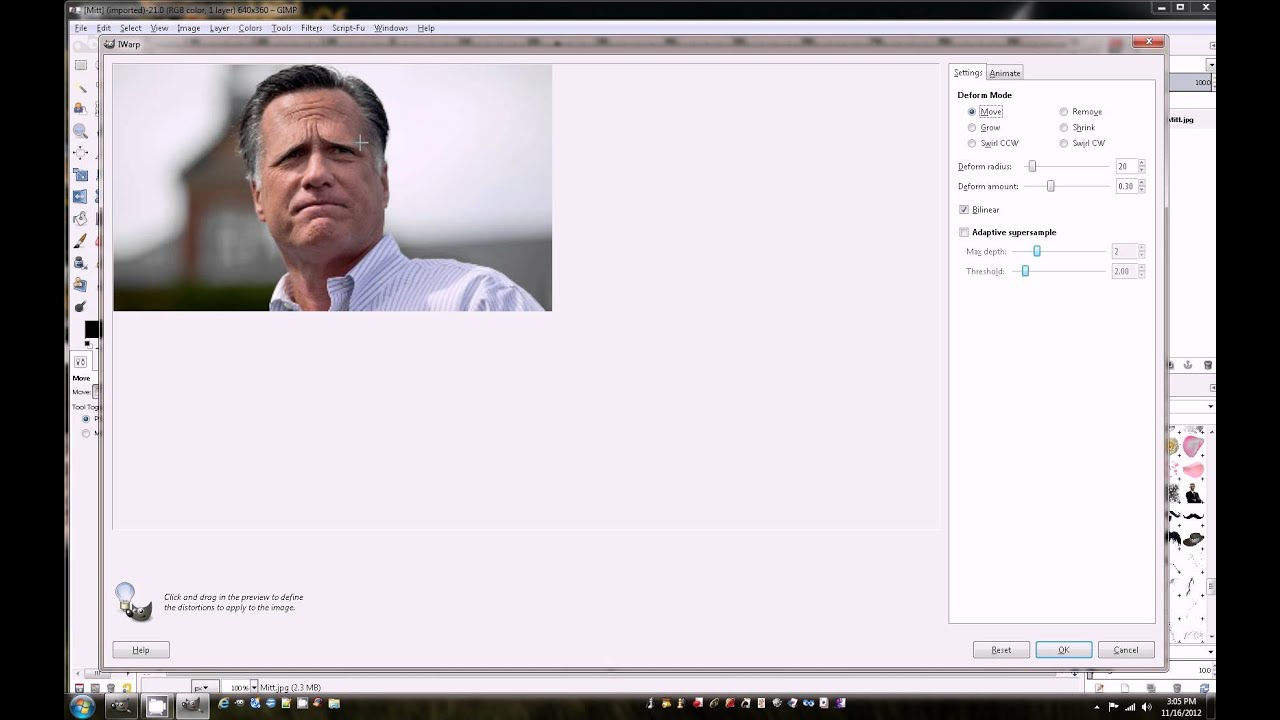The height and width of the screenshot is (720, 1280).
Task: Open the Help menu in menu bar
Action: point(426,28)
